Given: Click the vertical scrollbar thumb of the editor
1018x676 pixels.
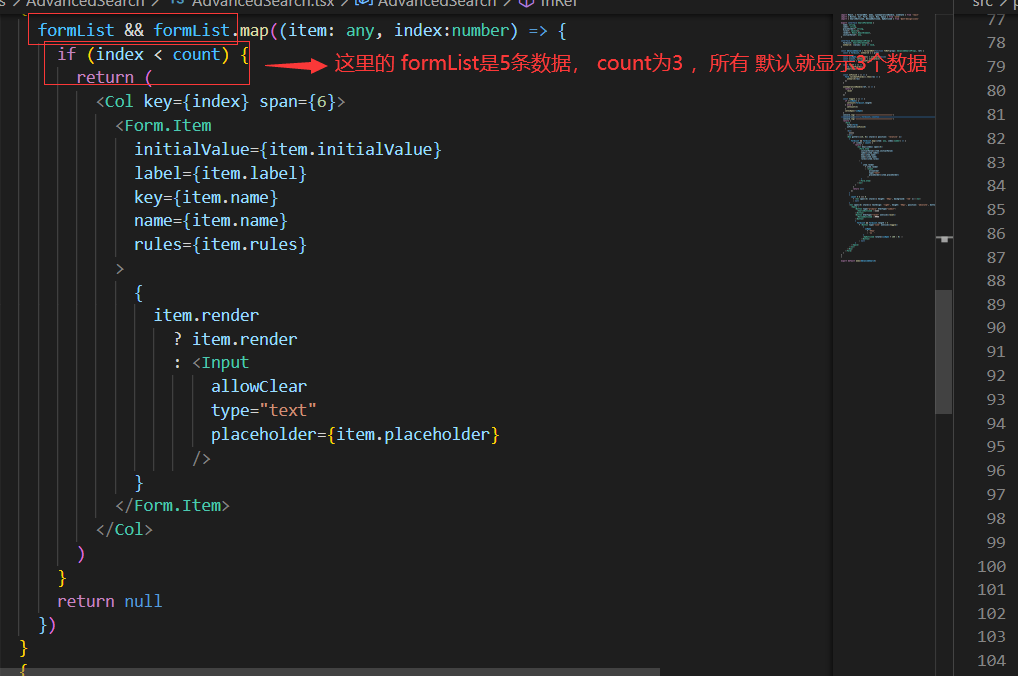Looking at the screenshot, I should (943, 351).
